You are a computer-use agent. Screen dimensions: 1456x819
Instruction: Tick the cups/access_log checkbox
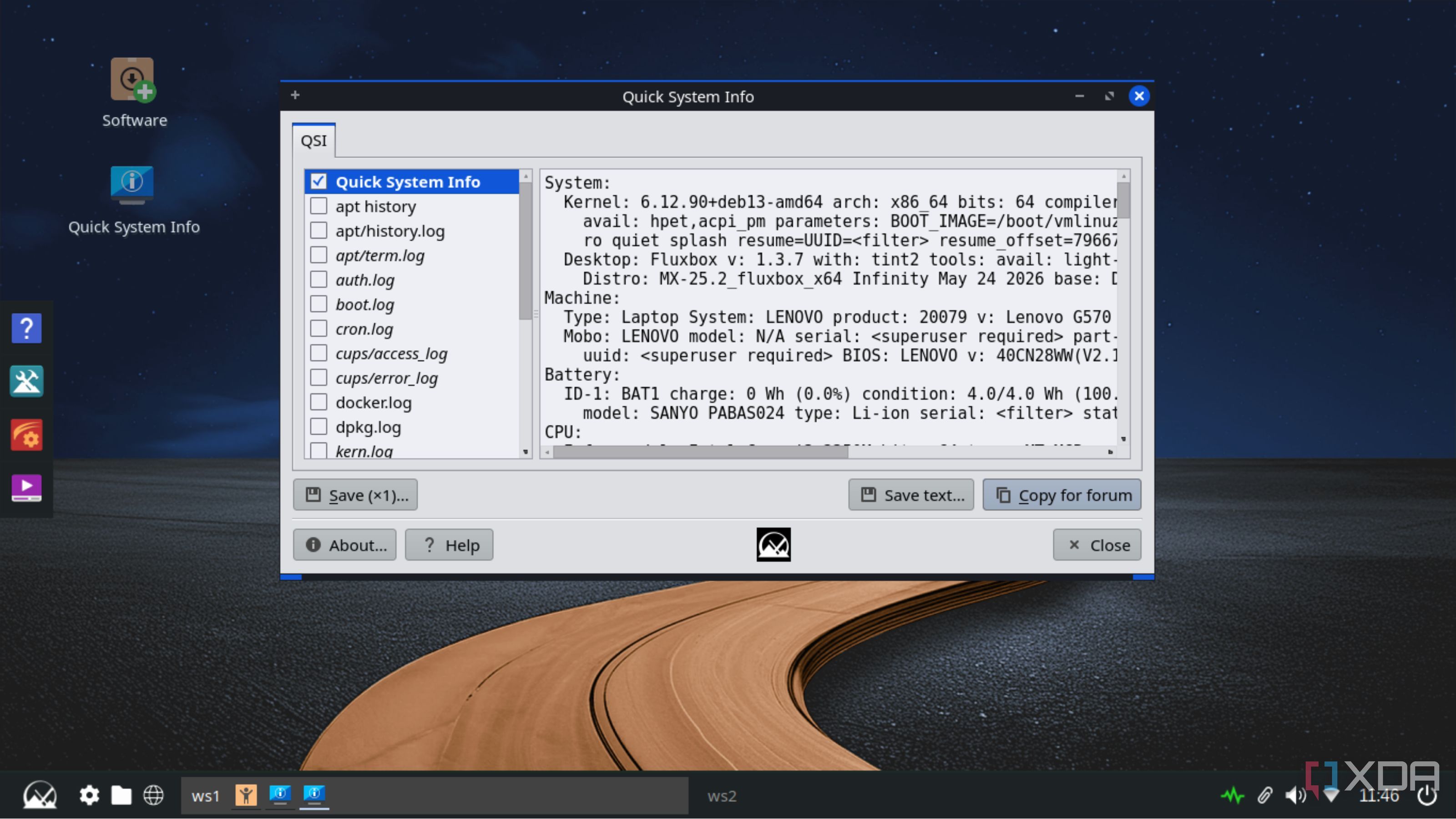(x=319, y=353)
